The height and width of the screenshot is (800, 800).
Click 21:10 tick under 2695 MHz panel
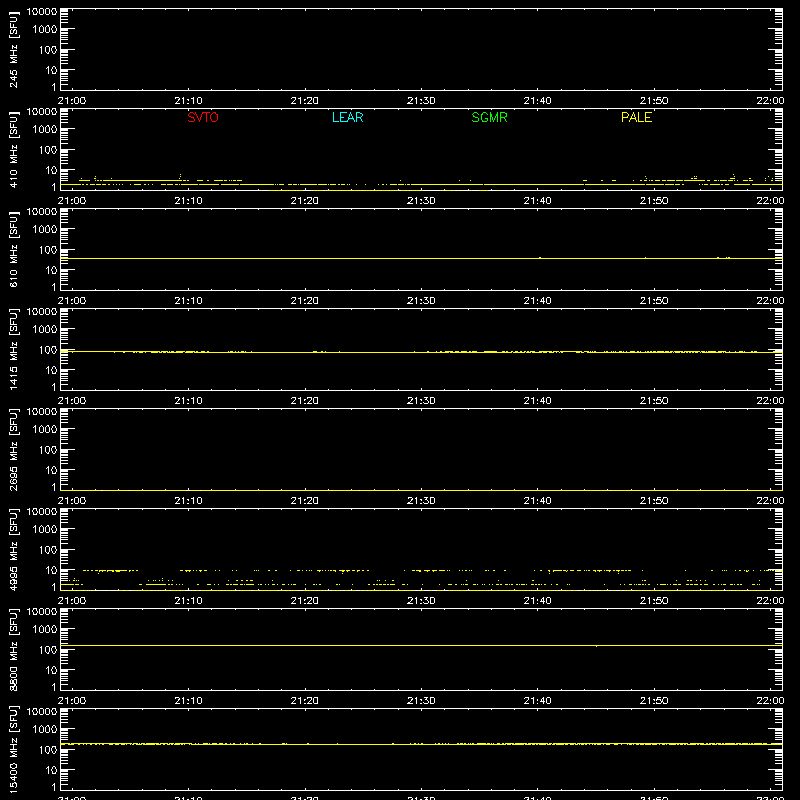click(x=188, y=501)
